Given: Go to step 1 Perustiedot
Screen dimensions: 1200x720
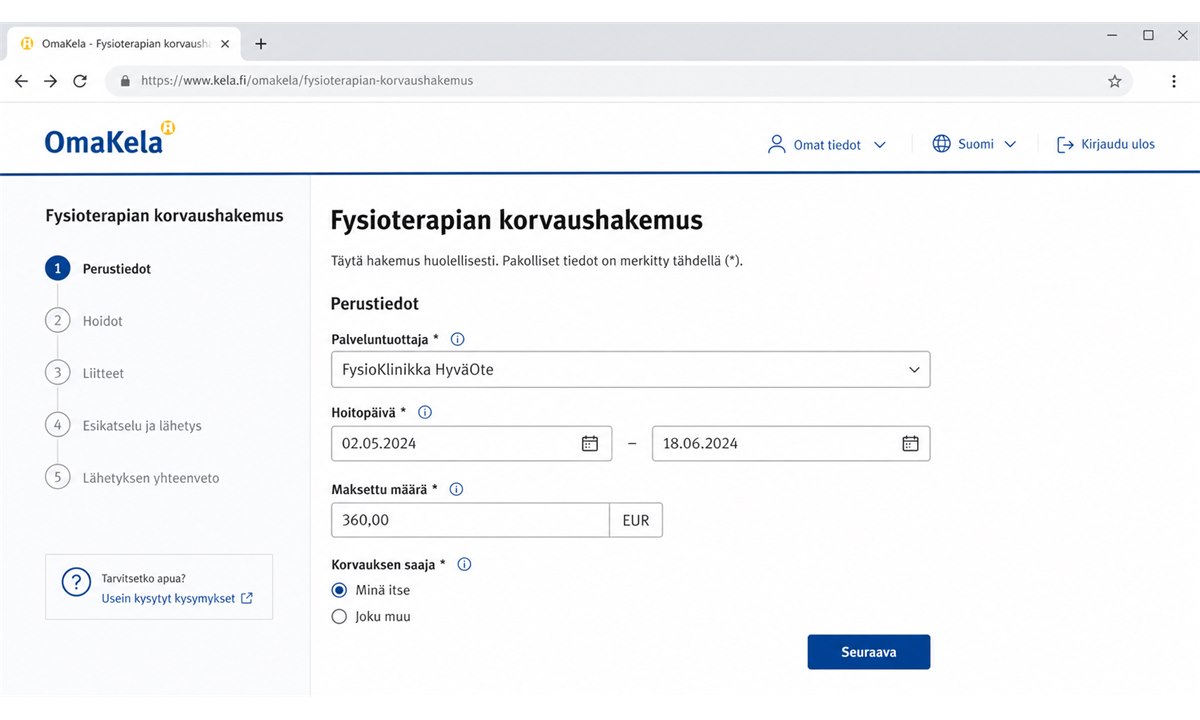Looking at the screenshot, I should (x=98, y=269).
